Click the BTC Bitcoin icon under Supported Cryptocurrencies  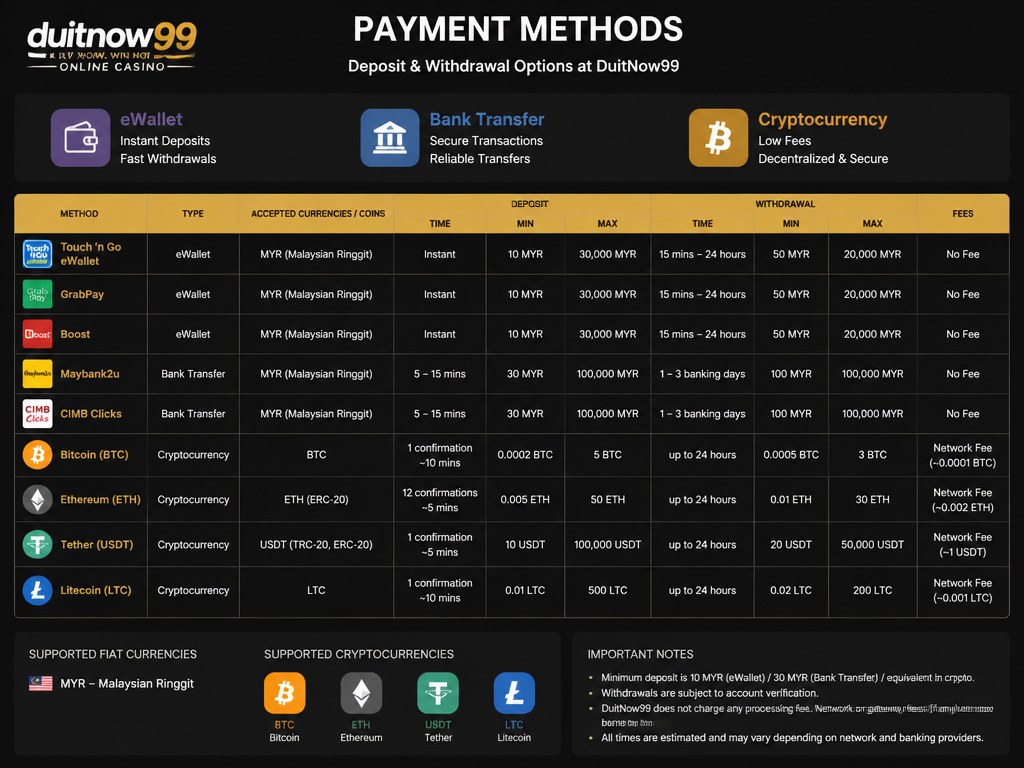point(285,693)
